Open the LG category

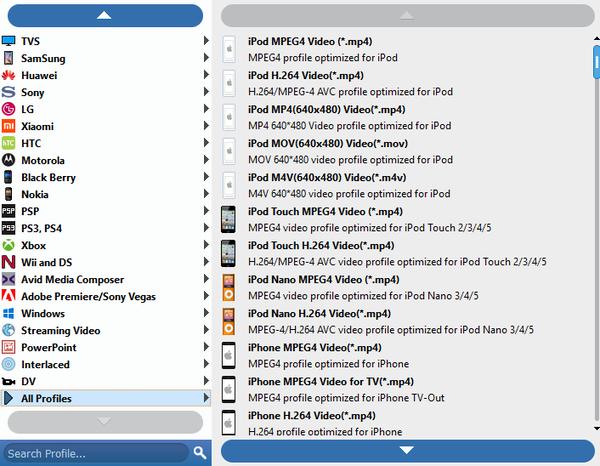(x=105, y=109)
